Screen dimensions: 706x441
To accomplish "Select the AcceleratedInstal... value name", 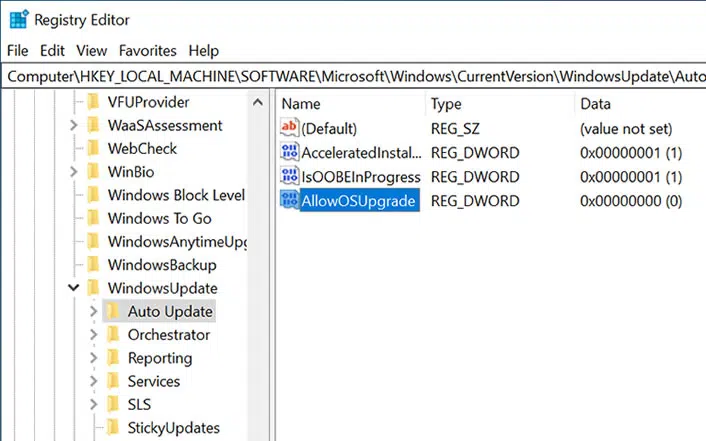I will 362,153.
